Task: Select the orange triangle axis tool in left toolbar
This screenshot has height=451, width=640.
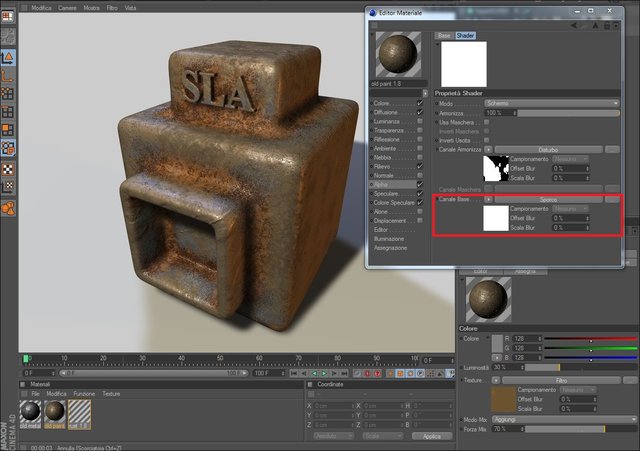Action: (8, 58)
